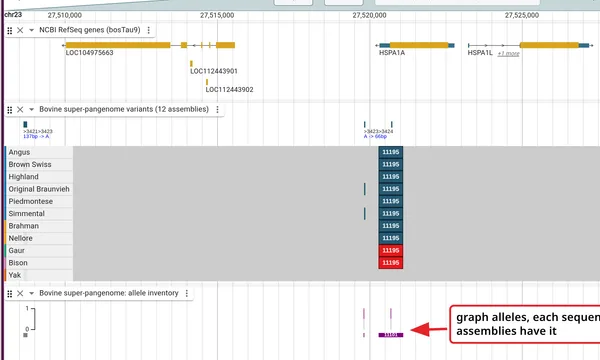
Task: Close the Bovine super-pangenome variants track
Action: click(x=20, y=110)
